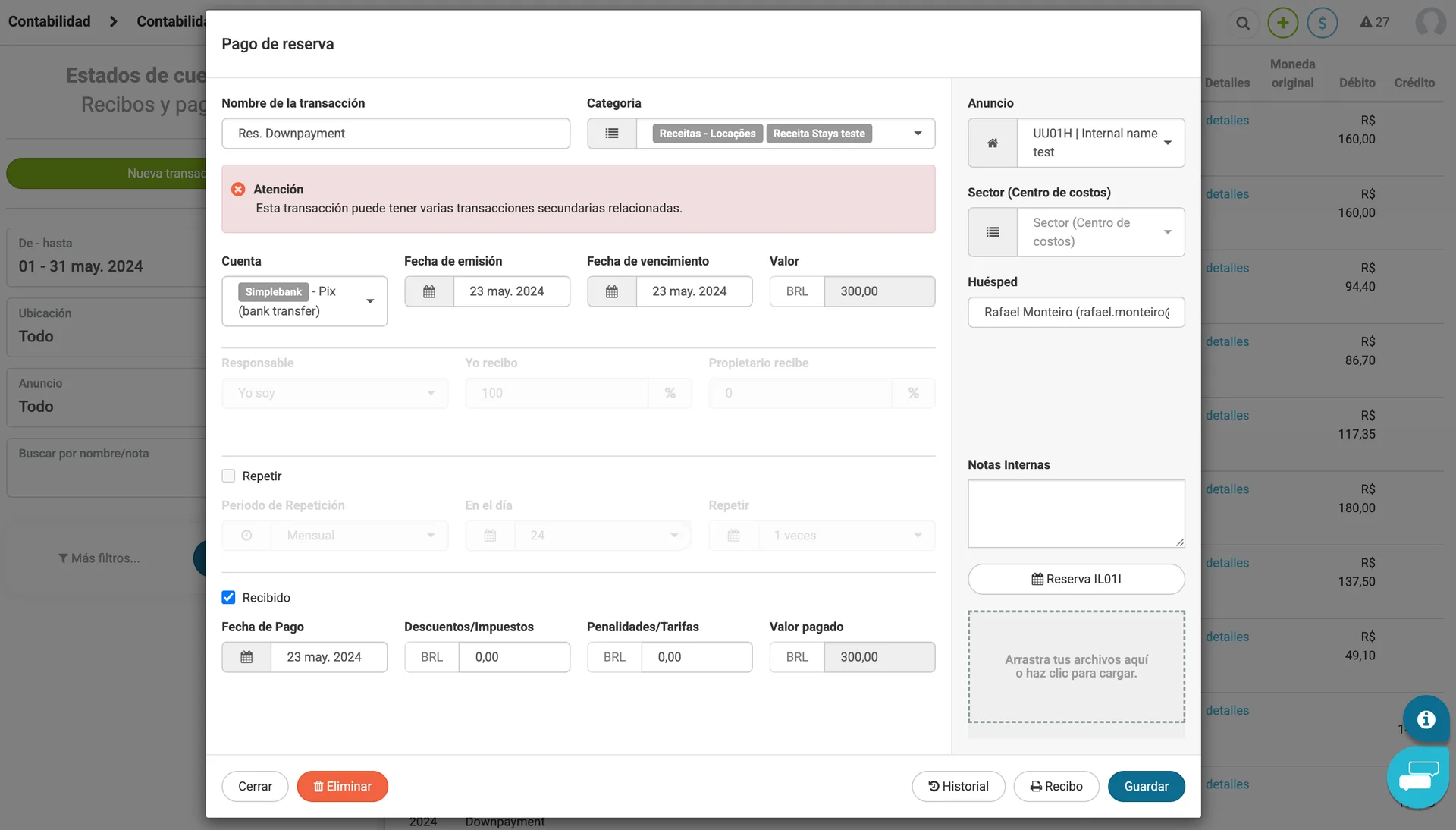
Task: Click Contabilidad in the breadcrumb
Action: tap(49, 21)
